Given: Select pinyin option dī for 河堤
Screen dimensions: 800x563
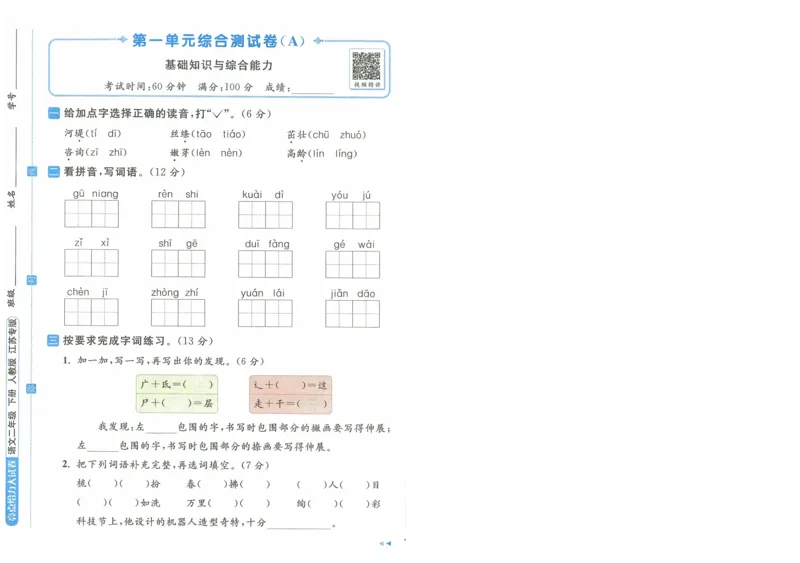Looking at the screenshot, I should [x=113, y=134].
